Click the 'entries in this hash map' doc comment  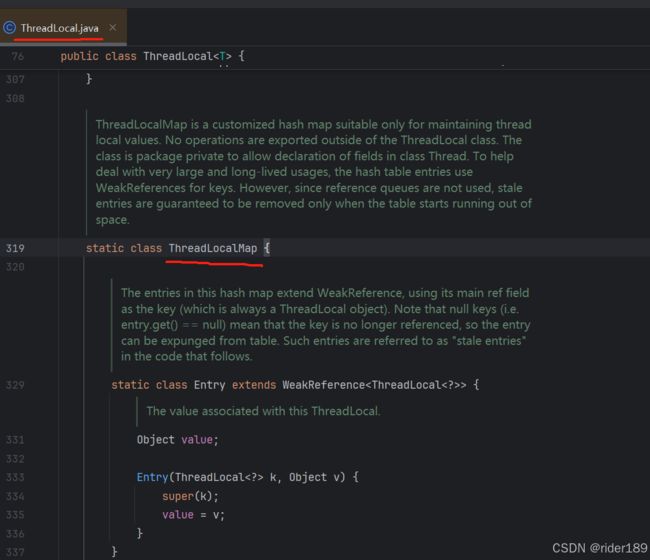[325, 325]
